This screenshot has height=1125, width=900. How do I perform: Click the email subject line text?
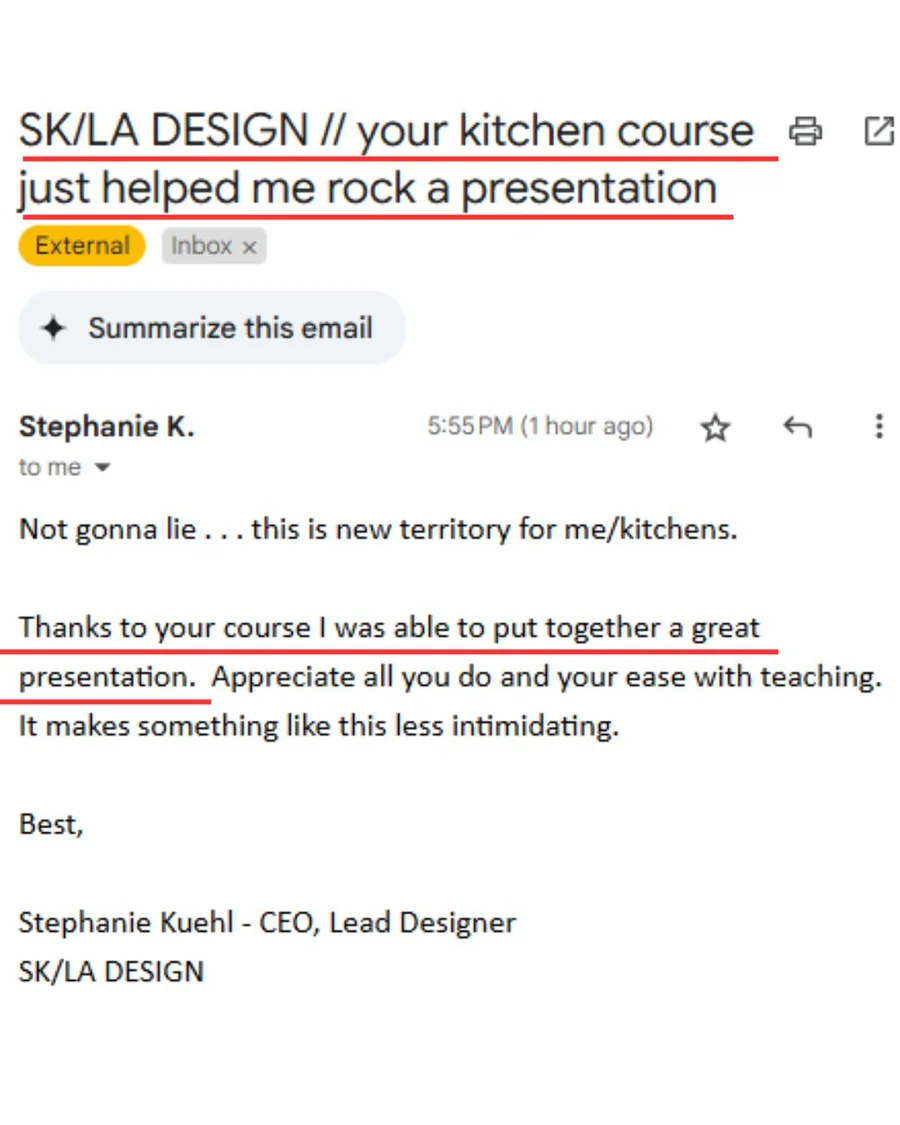[385, 130]
